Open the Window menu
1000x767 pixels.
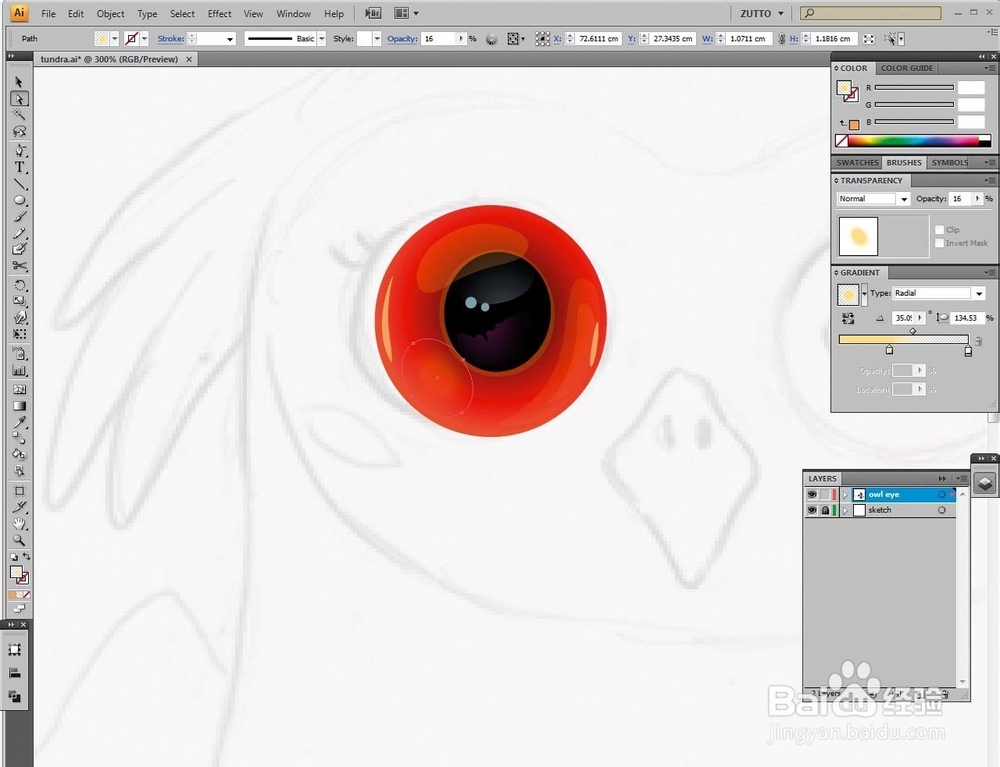[293, 13]
